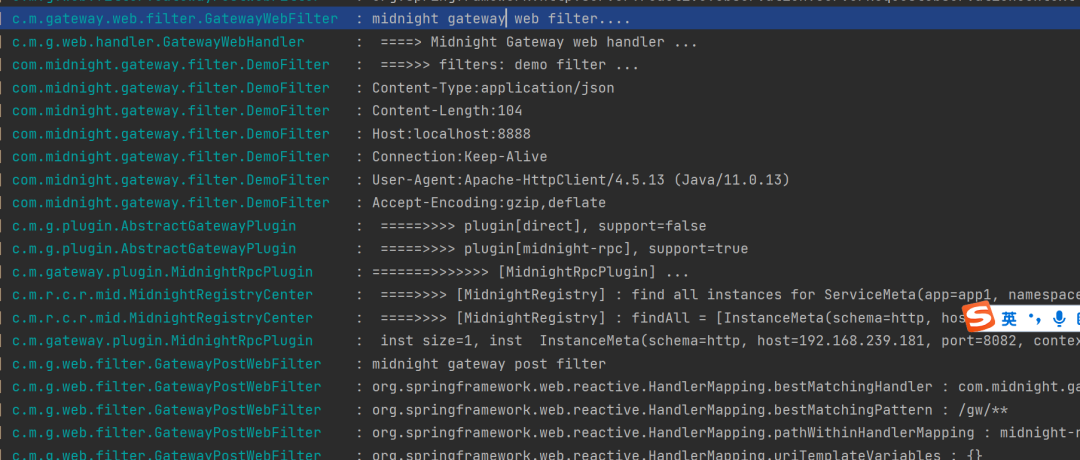Viewport: 1080px width, 460px height.
Task: Click 'HandlerMapping.bestMatchingPattern : /gw/**' log line
Action: 689,410
